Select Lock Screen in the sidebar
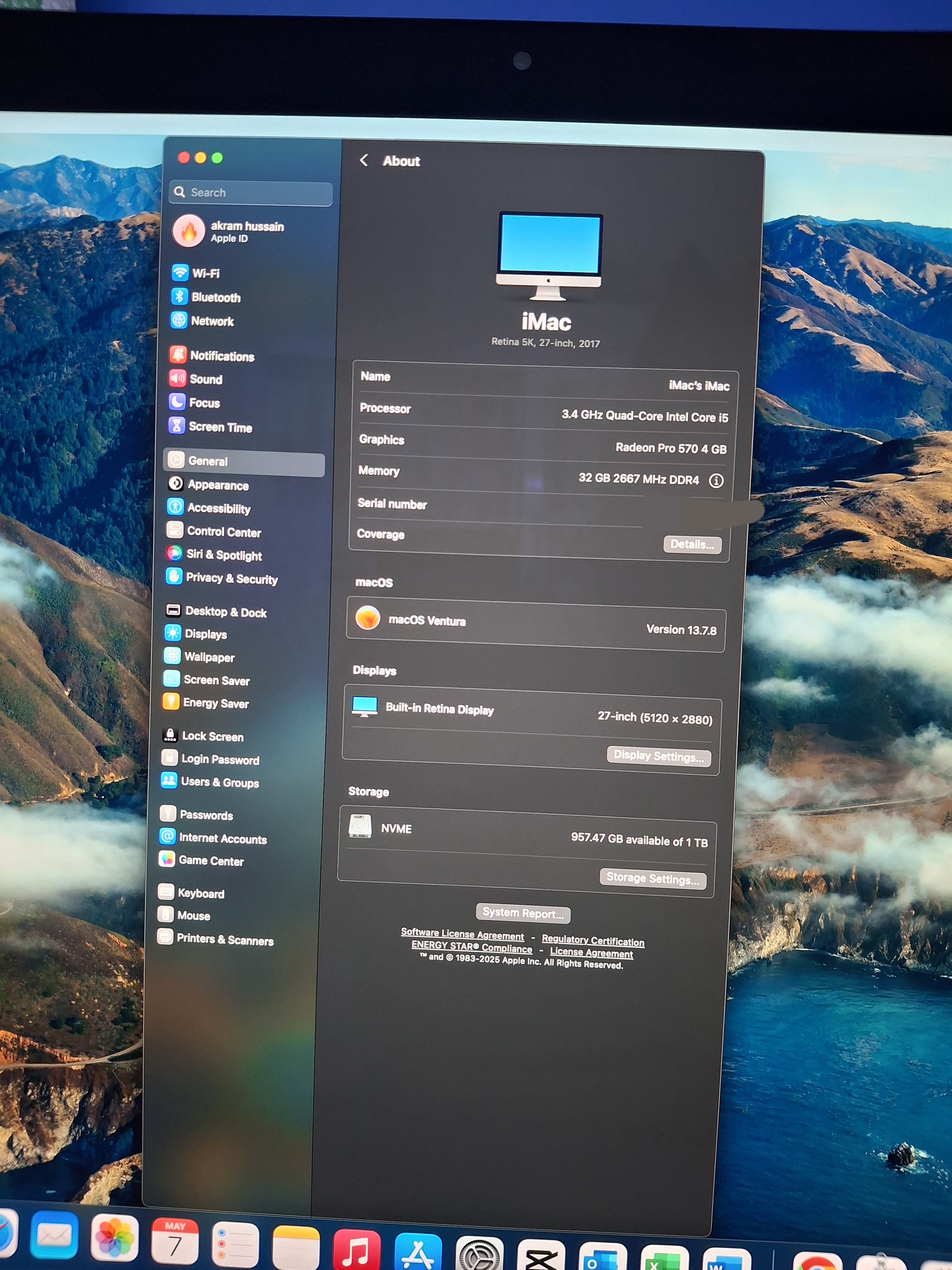The height and width of the screenshot is (1270, 952). coord(203,736)
